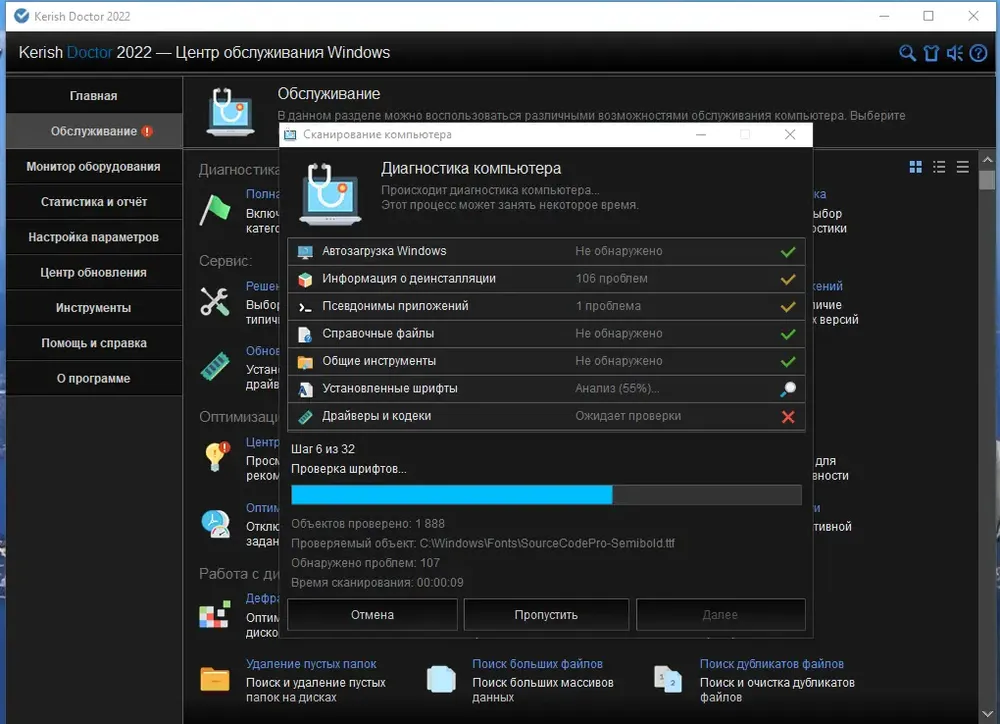Click the Далее button
This screenshot has width=1000, height=724.
point(720,615)
